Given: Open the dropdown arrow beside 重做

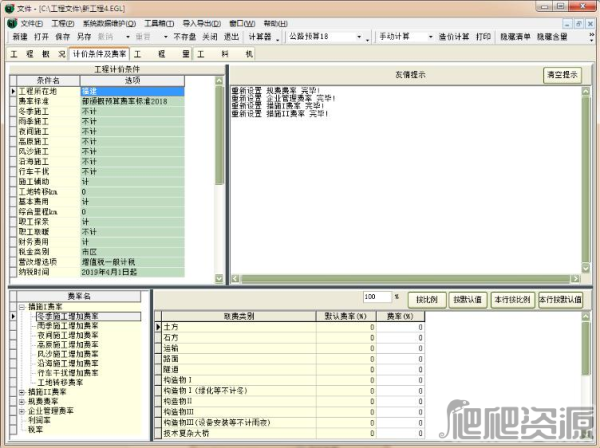Looking at the screenshot, I should (x=165, y=37).
